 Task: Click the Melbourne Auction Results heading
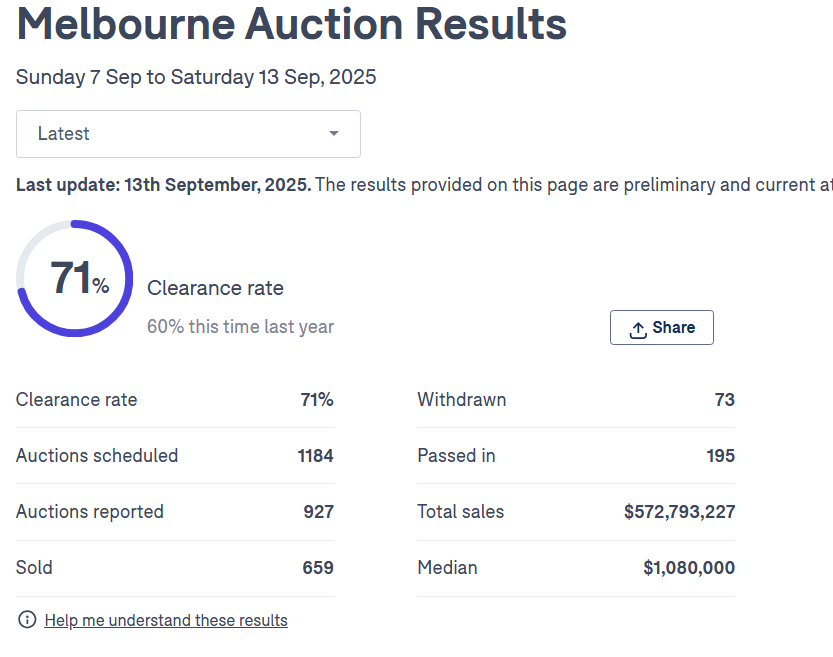tap(292, 24)
